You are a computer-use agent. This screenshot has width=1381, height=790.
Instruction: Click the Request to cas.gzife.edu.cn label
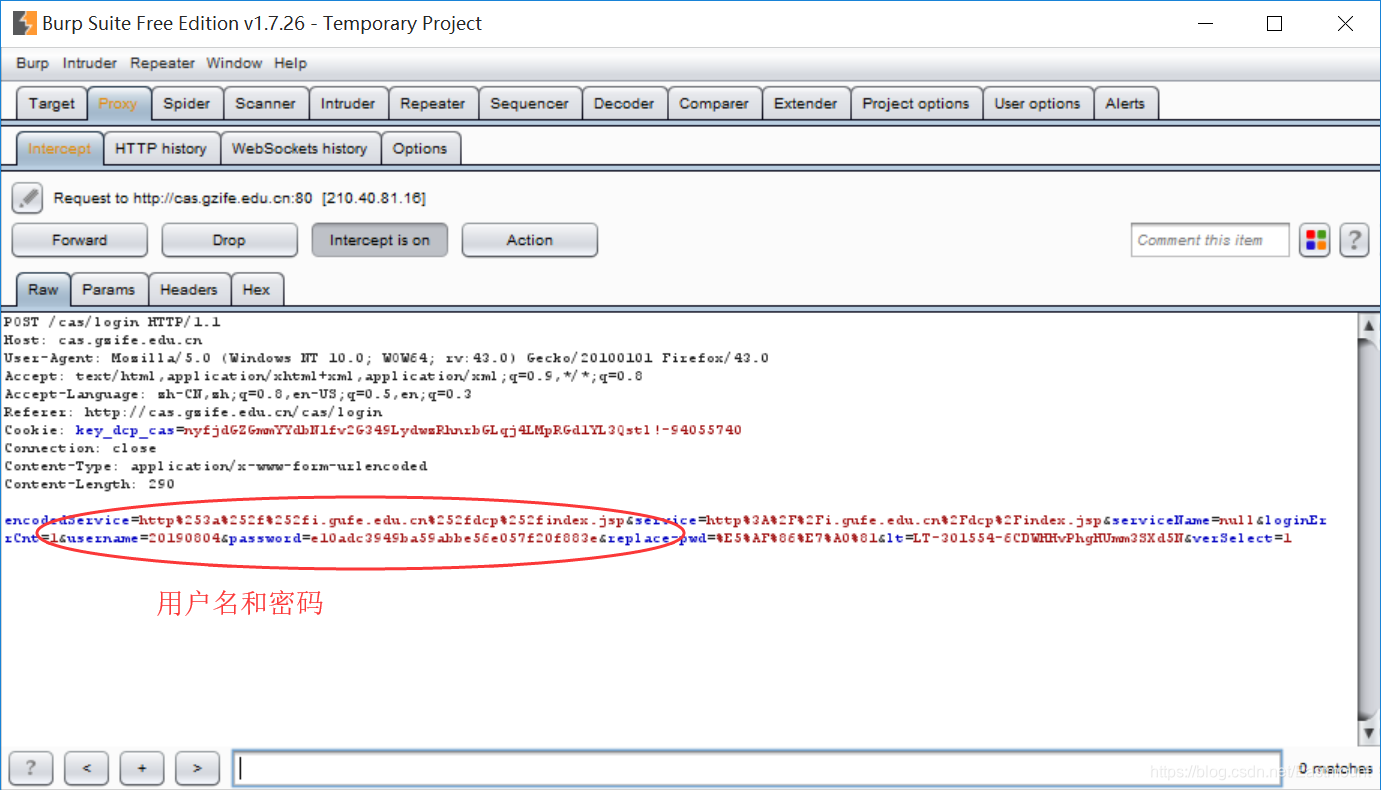240,198
